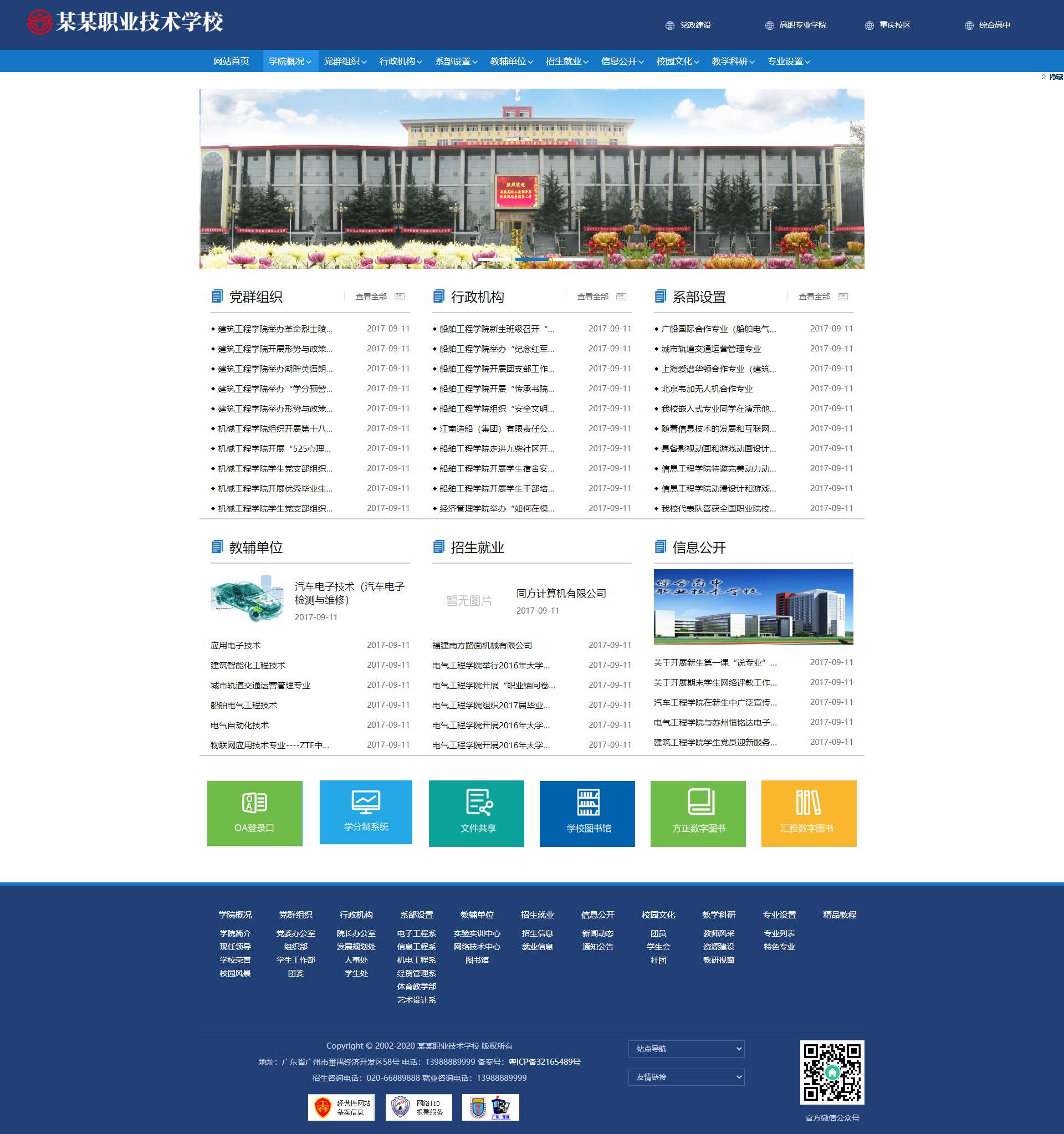
Task: Open the 学分制系统 monitor tile
Action: (x=366, y=812)
